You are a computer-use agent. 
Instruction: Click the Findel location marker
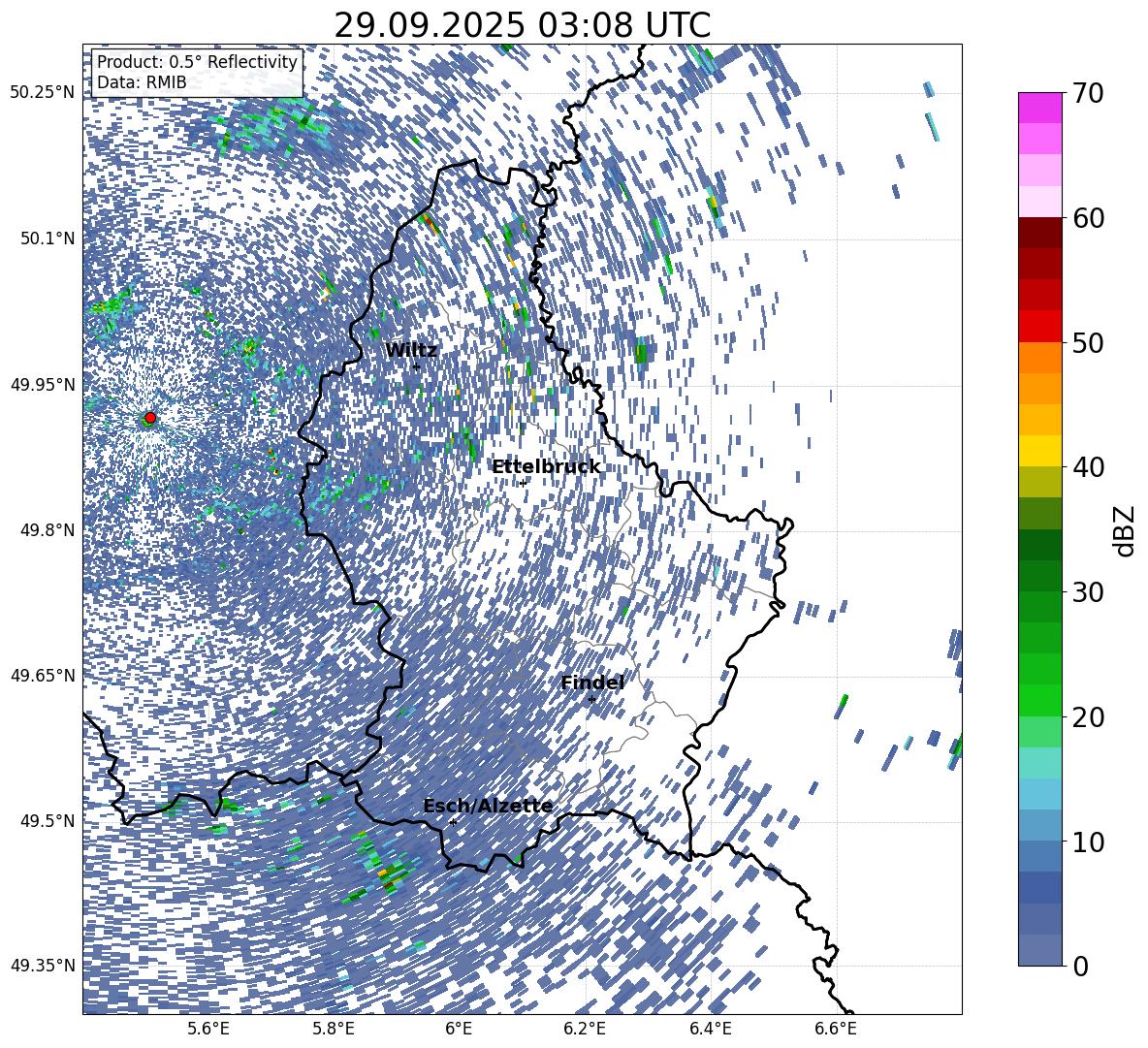[591, 700]
